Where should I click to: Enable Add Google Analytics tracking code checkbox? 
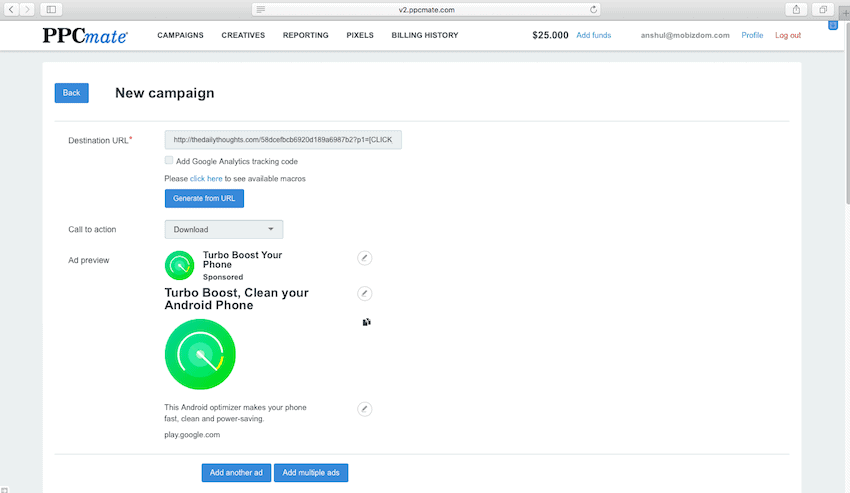coord(169,160)
